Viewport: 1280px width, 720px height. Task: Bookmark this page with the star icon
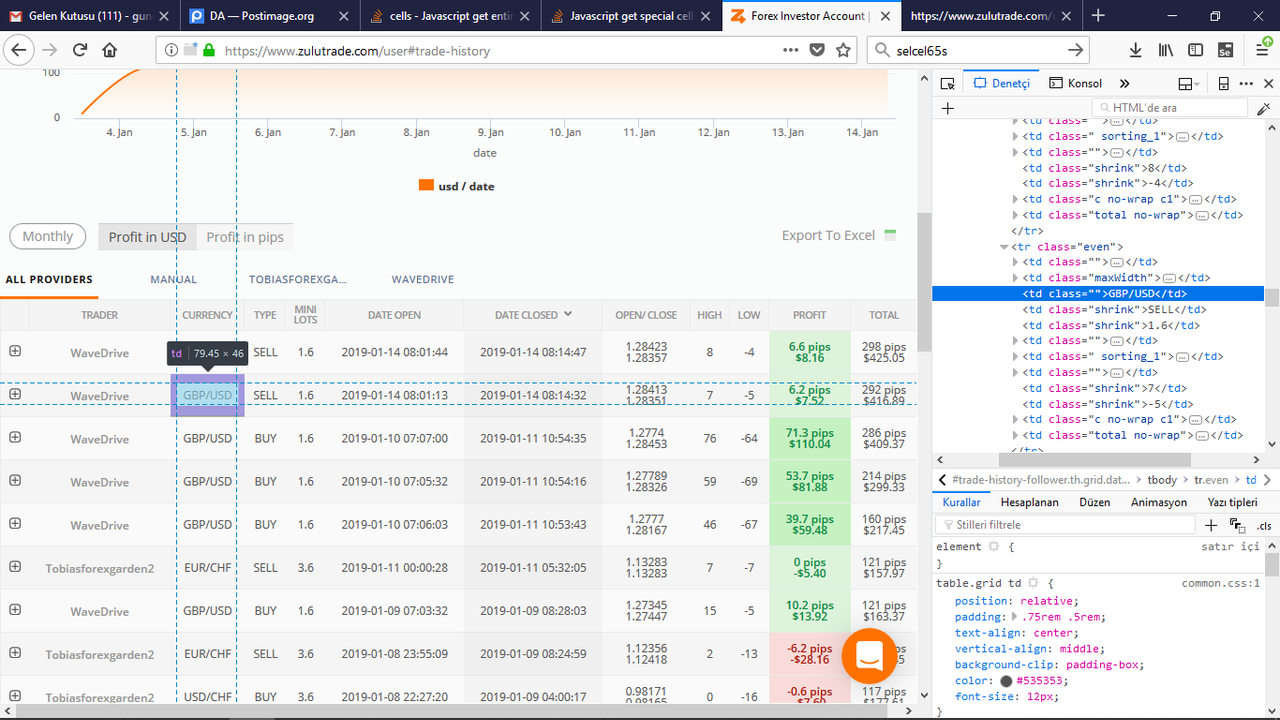(x=843, y=50)
